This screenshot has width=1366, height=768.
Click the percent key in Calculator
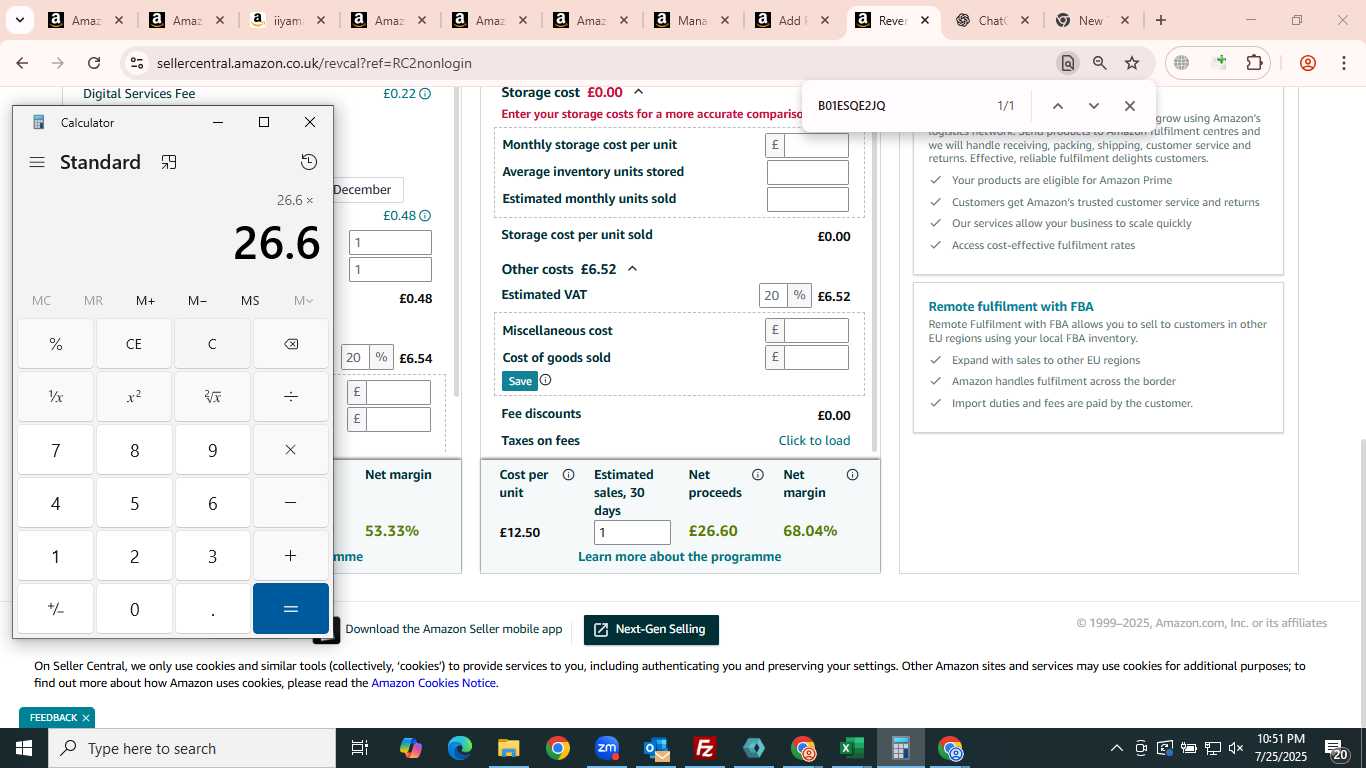[56, 344]
